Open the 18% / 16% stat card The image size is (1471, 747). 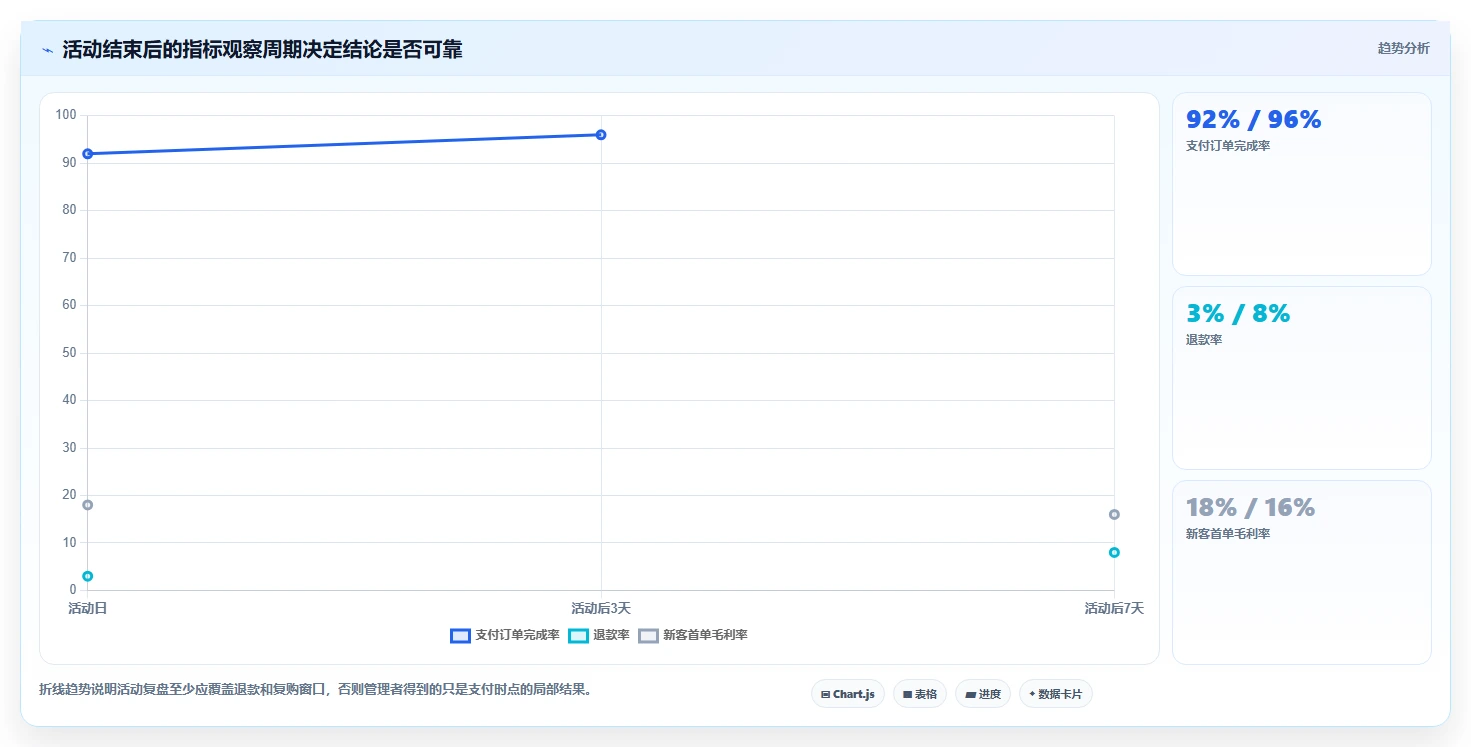click(1302, 572)
